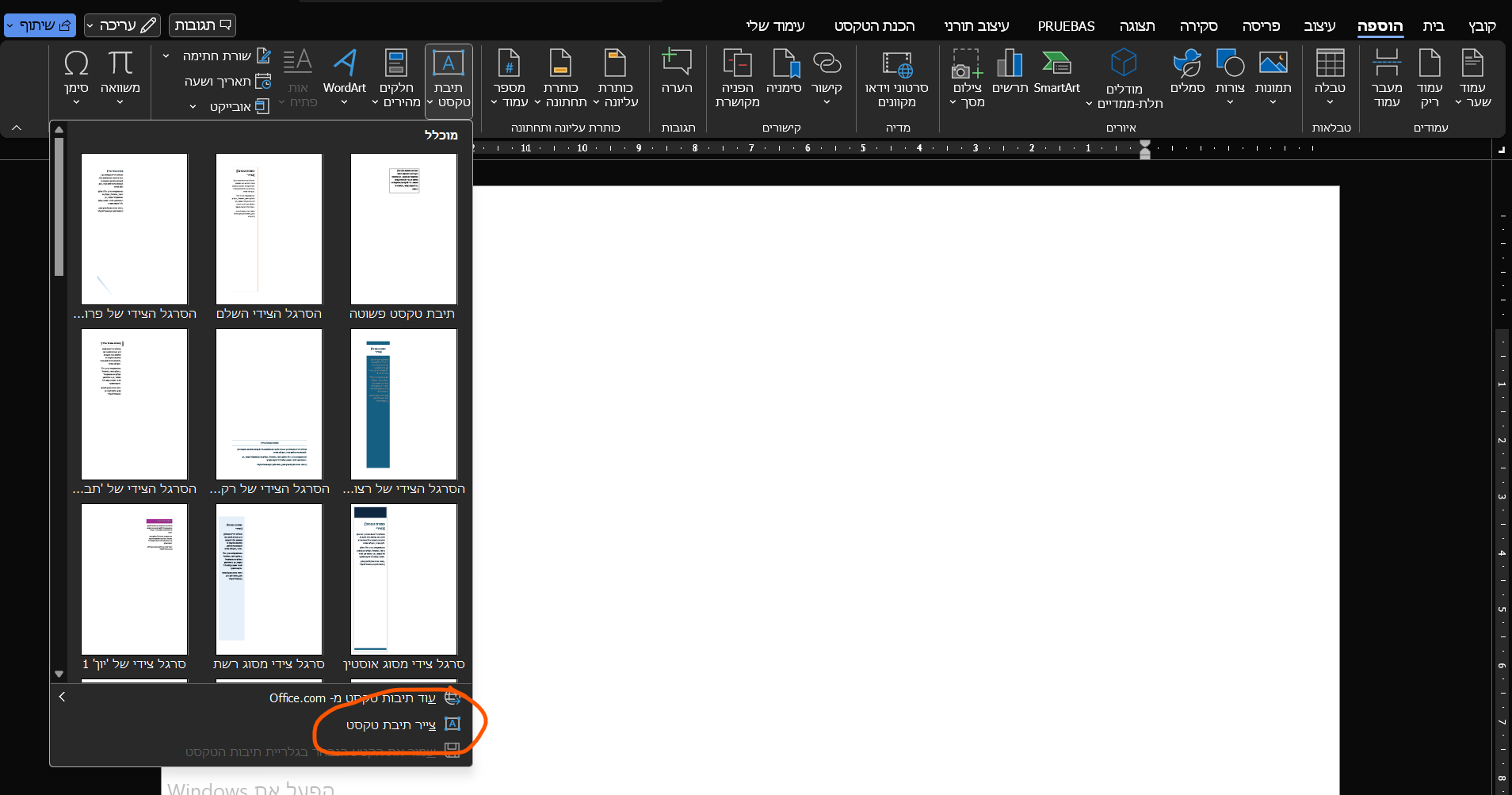Click the הוספה (Insert) tab
Image resolution: width=1512 pixels, height=795 pixels.
pos(1380,26)
